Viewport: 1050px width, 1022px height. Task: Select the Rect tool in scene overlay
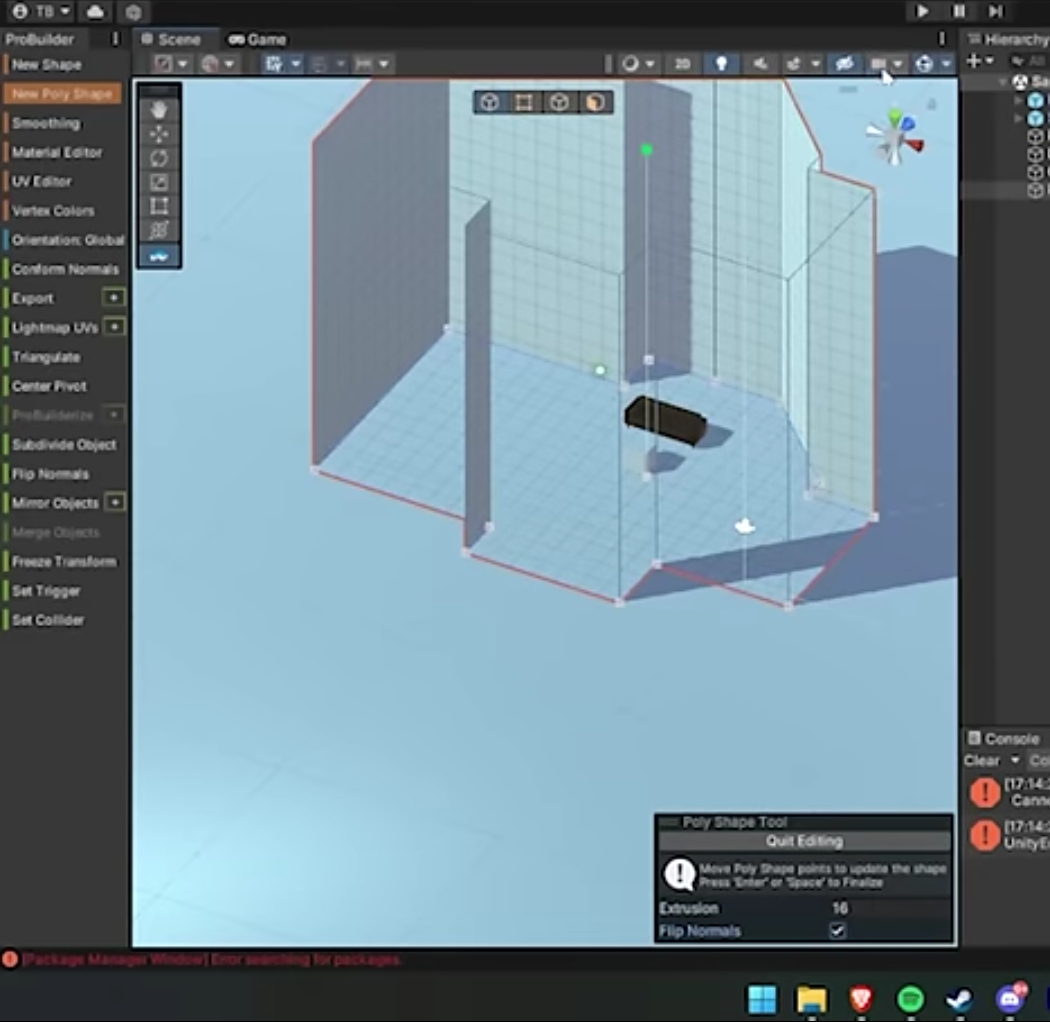159,206
